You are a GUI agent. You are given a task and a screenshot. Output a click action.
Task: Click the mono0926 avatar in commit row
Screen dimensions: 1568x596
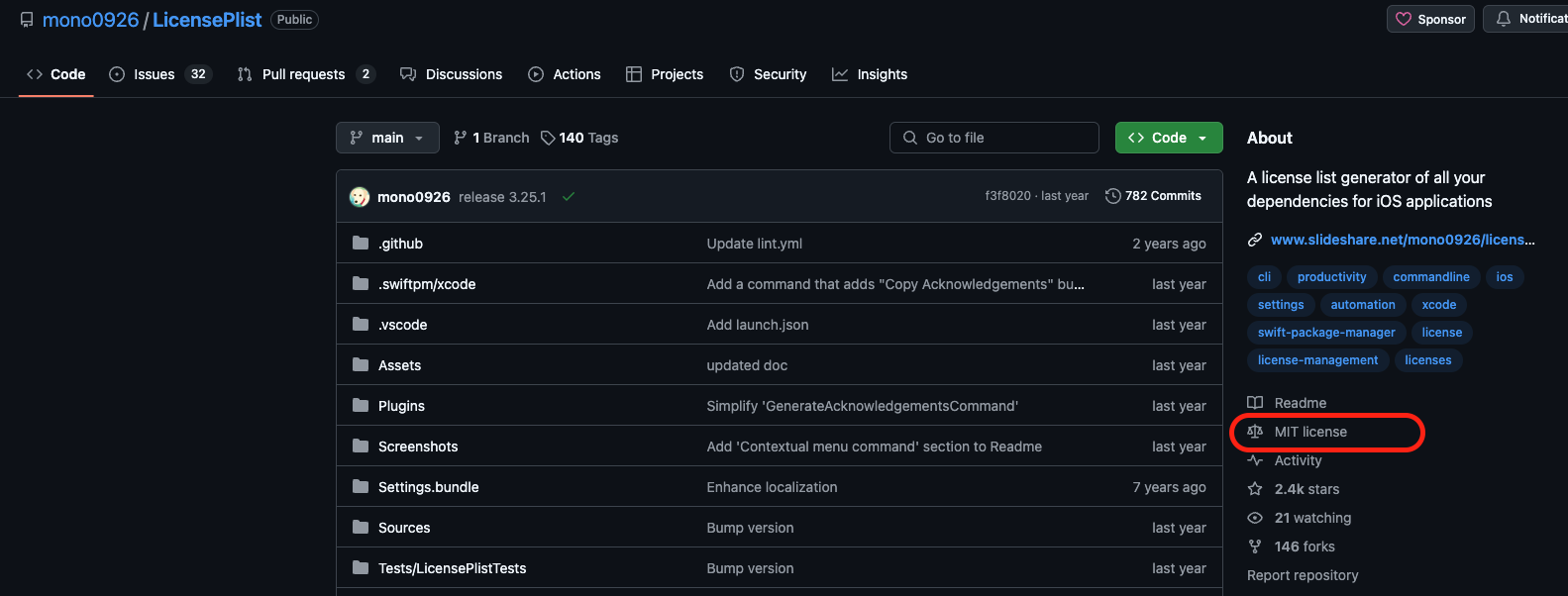coord(360,197)
